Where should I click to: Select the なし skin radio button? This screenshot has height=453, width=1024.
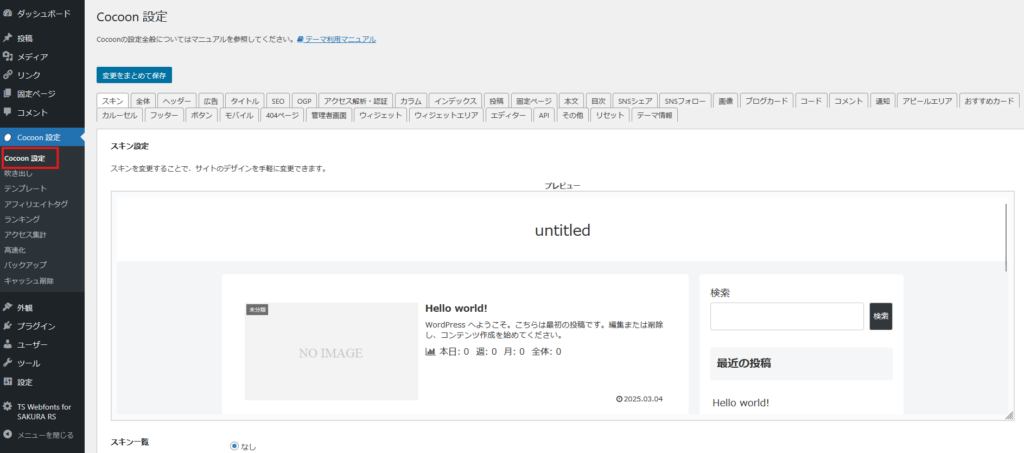click(235, 446)
